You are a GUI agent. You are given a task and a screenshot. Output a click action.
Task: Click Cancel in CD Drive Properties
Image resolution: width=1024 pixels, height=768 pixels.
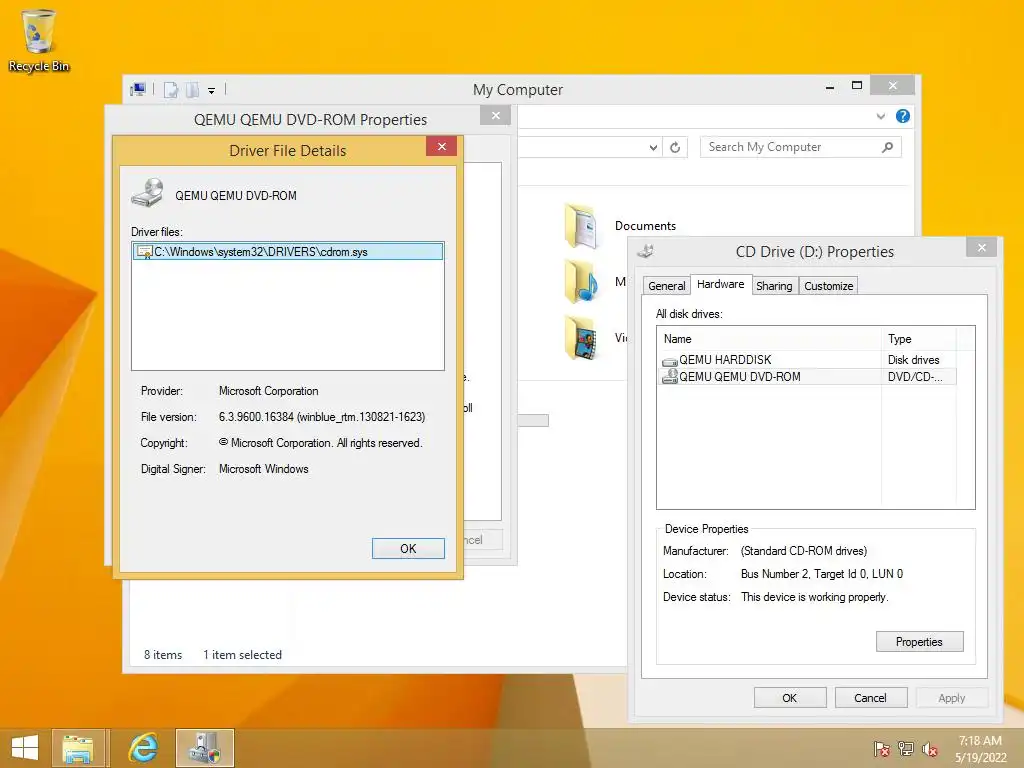point(871,697)
